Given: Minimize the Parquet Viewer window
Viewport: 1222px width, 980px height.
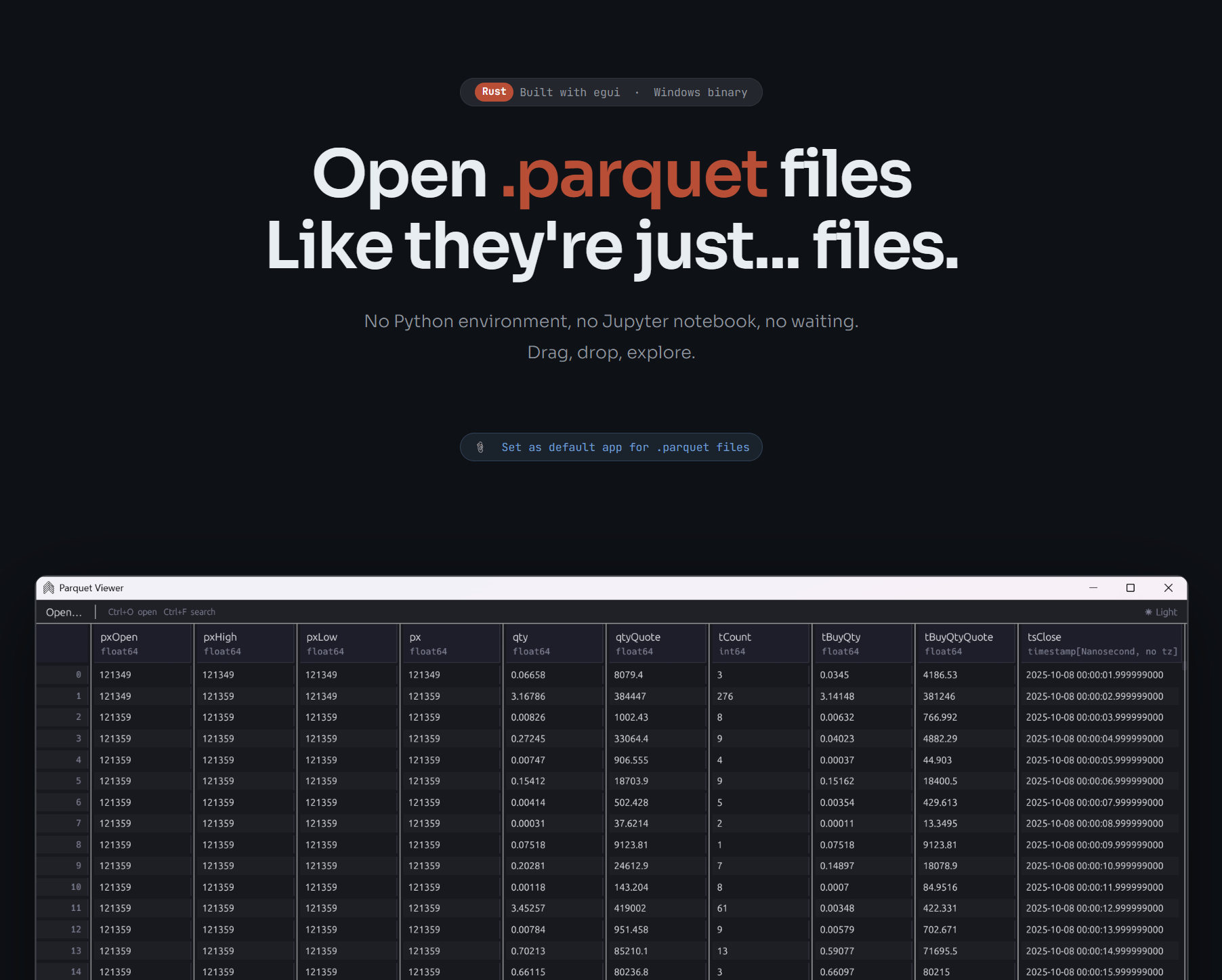Looking at the screenshot, I should click(1093, 588).
